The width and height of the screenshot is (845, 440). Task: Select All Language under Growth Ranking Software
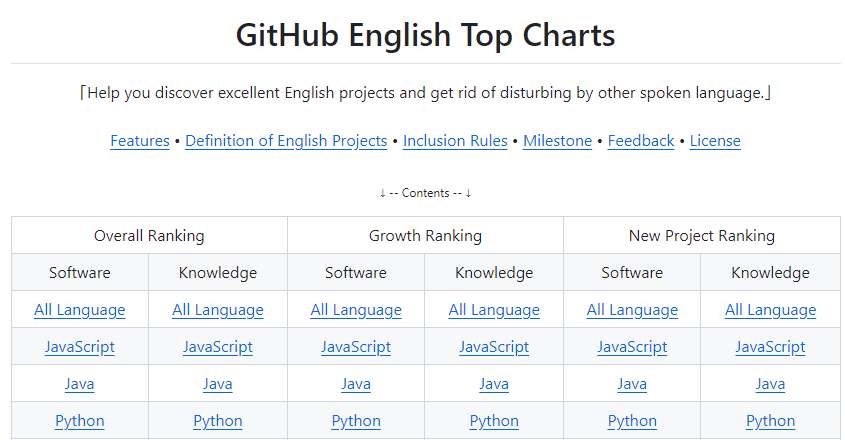tap(356, 310)
